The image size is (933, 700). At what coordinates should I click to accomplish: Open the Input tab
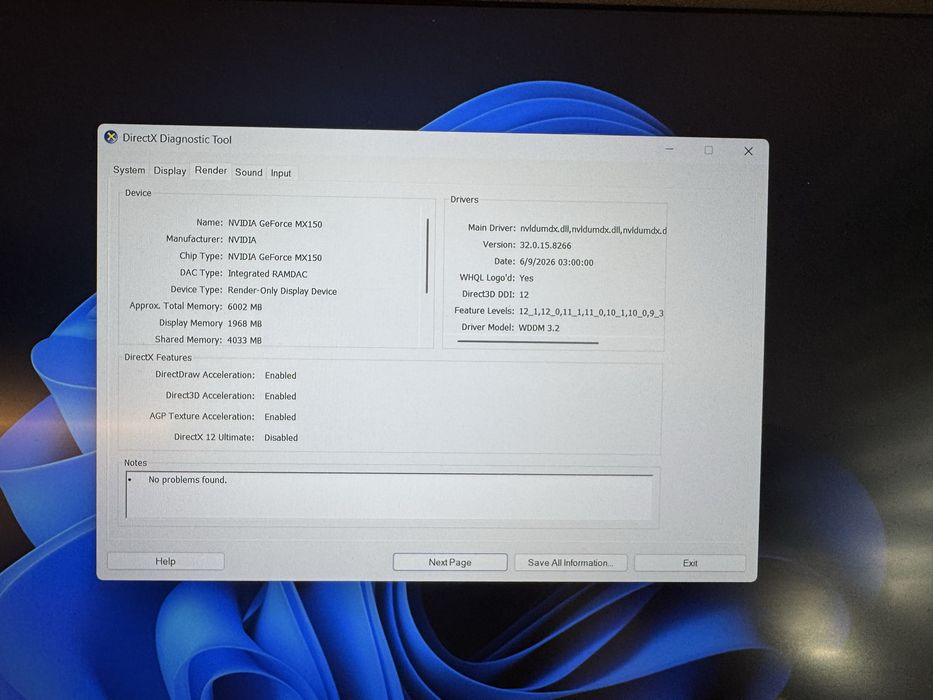281,173
